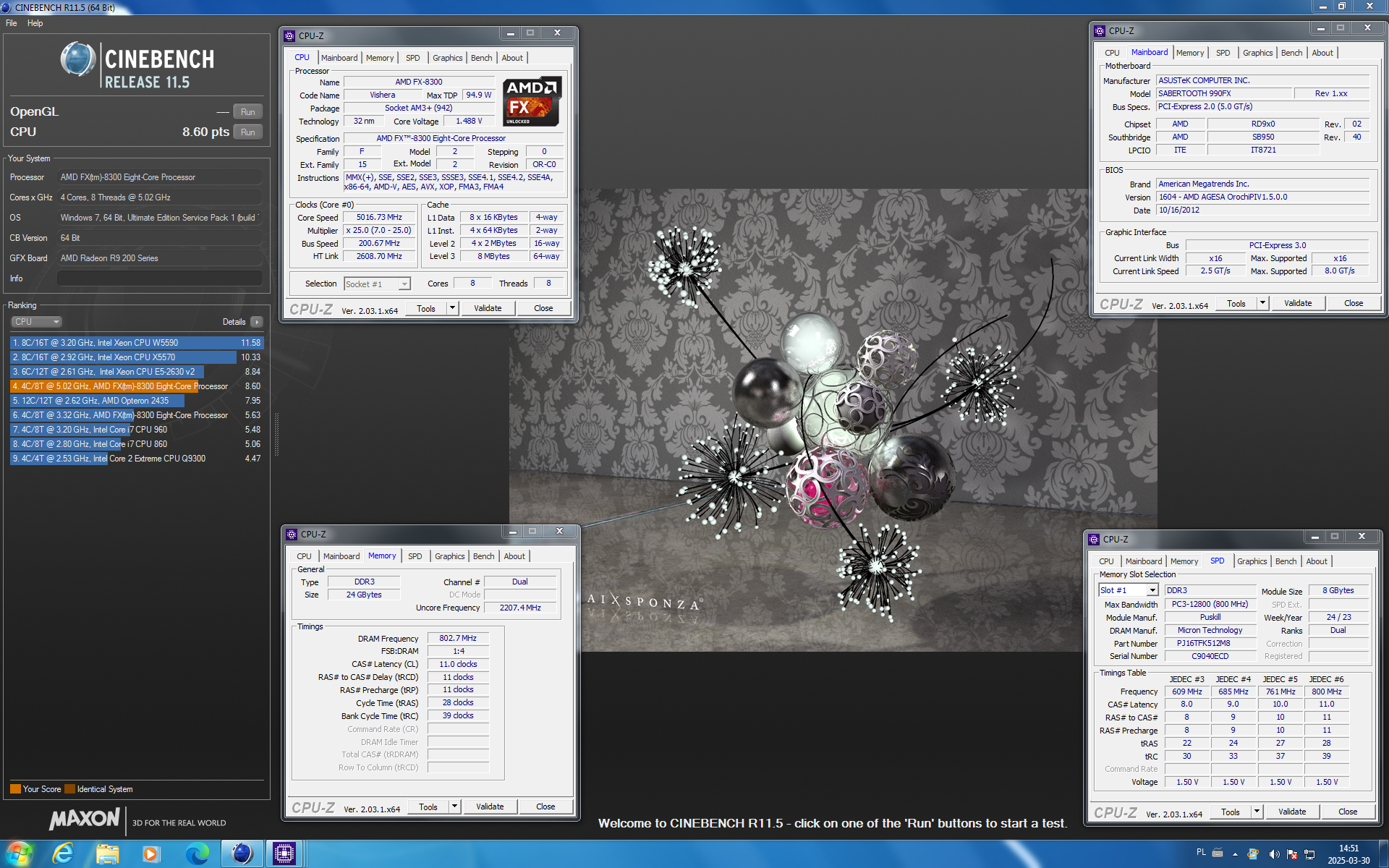Click the SABERTOOTH 990FX model field
Image resolution: width=1389 pixels, height=868 pixels.
[x=1224, y=93]
